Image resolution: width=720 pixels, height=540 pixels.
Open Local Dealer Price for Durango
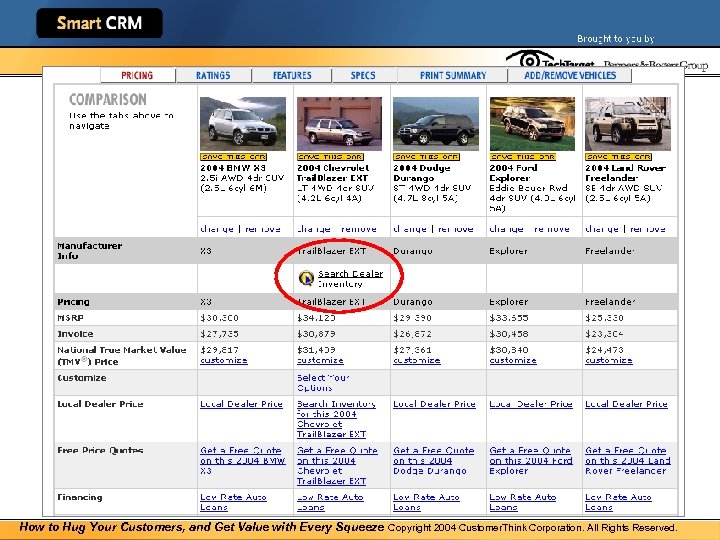click(x=434, y=404)
